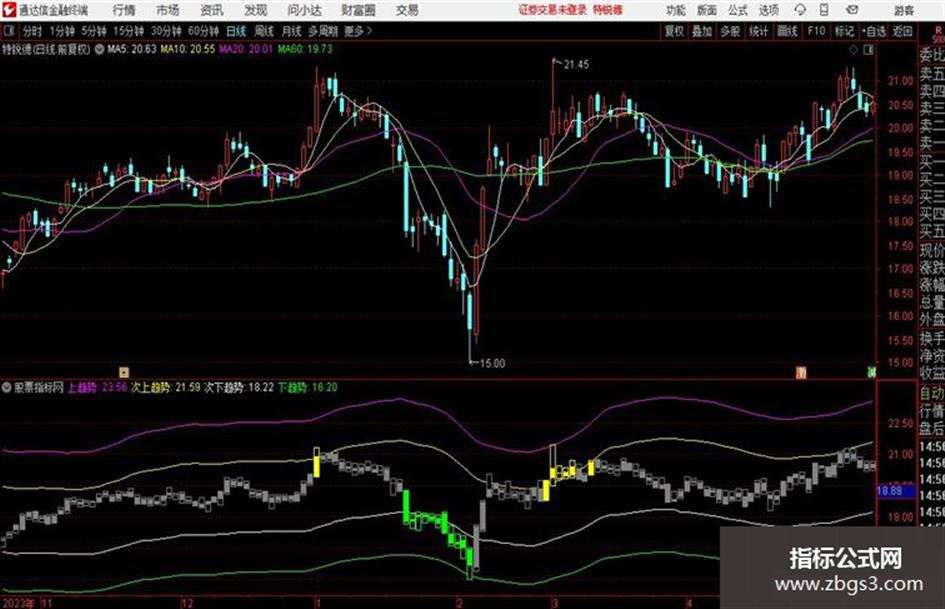Click the MA10: 20.55 value
Image resolution: width=945 pixels, height=609 pixels.
(187, 49)
